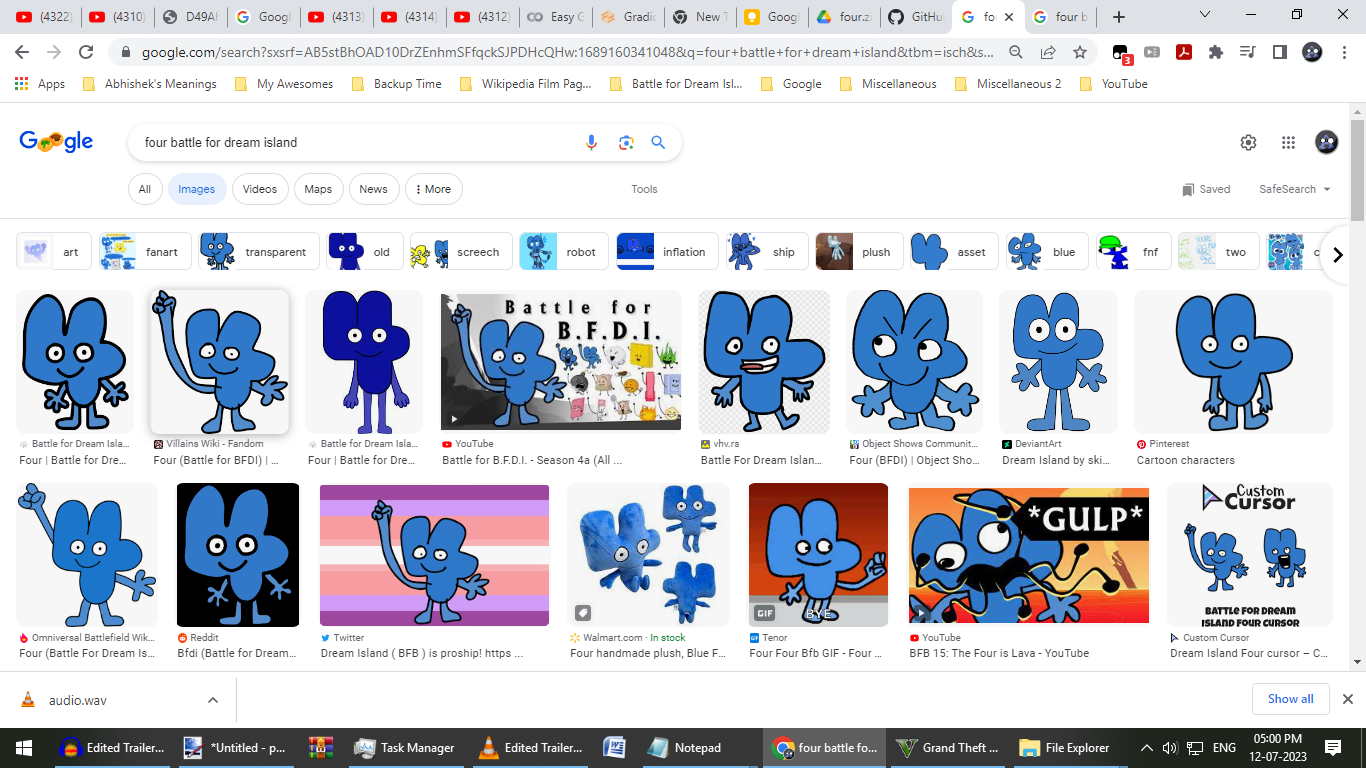Open the image search Tools
The image size is (1366, 768).
pos(645,189)
